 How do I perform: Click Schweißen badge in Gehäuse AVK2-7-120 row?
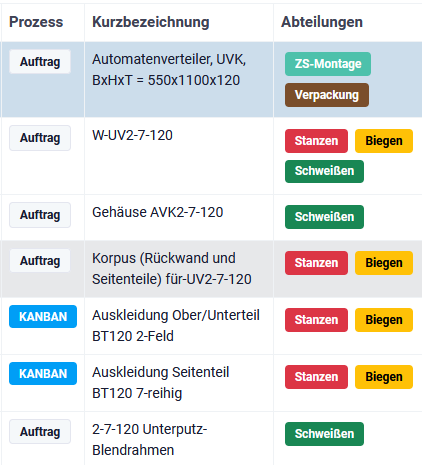click(324, 217)
